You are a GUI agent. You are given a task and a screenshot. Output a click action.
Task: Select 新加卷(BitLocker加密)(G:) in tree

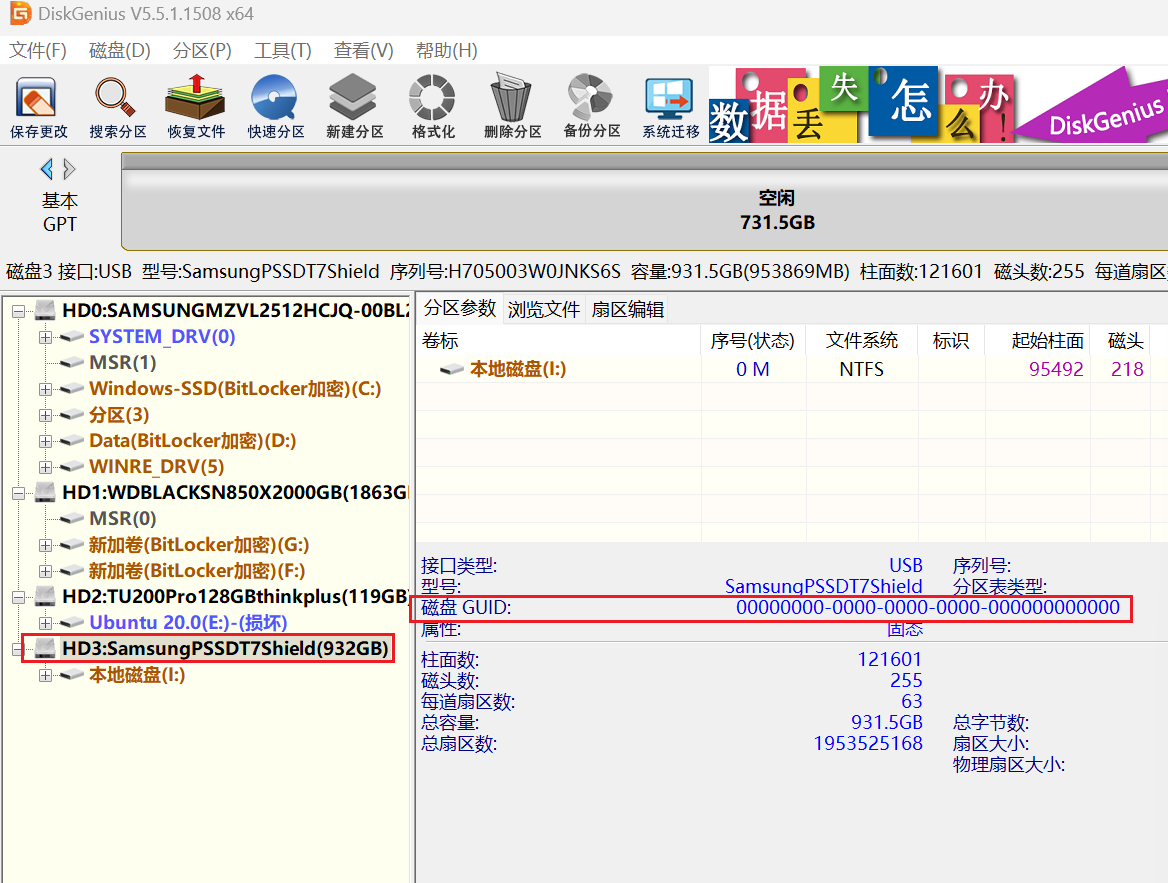(x=198, y=545)
